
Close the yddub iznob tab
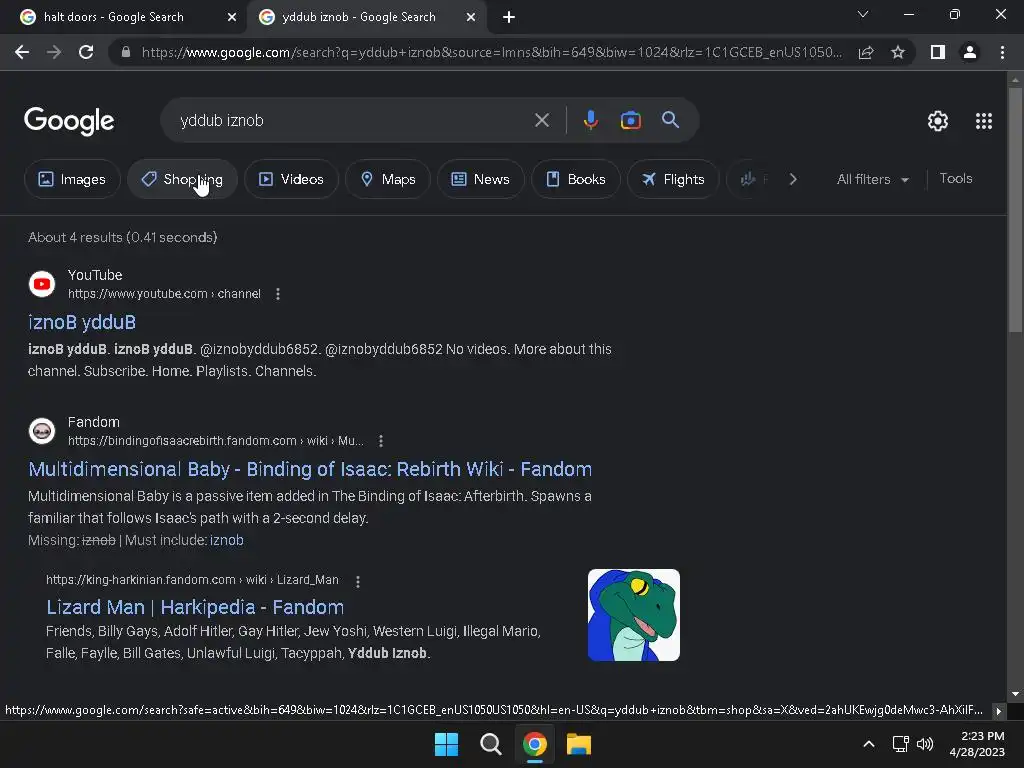pyautogui.click(x=471, y=17)
